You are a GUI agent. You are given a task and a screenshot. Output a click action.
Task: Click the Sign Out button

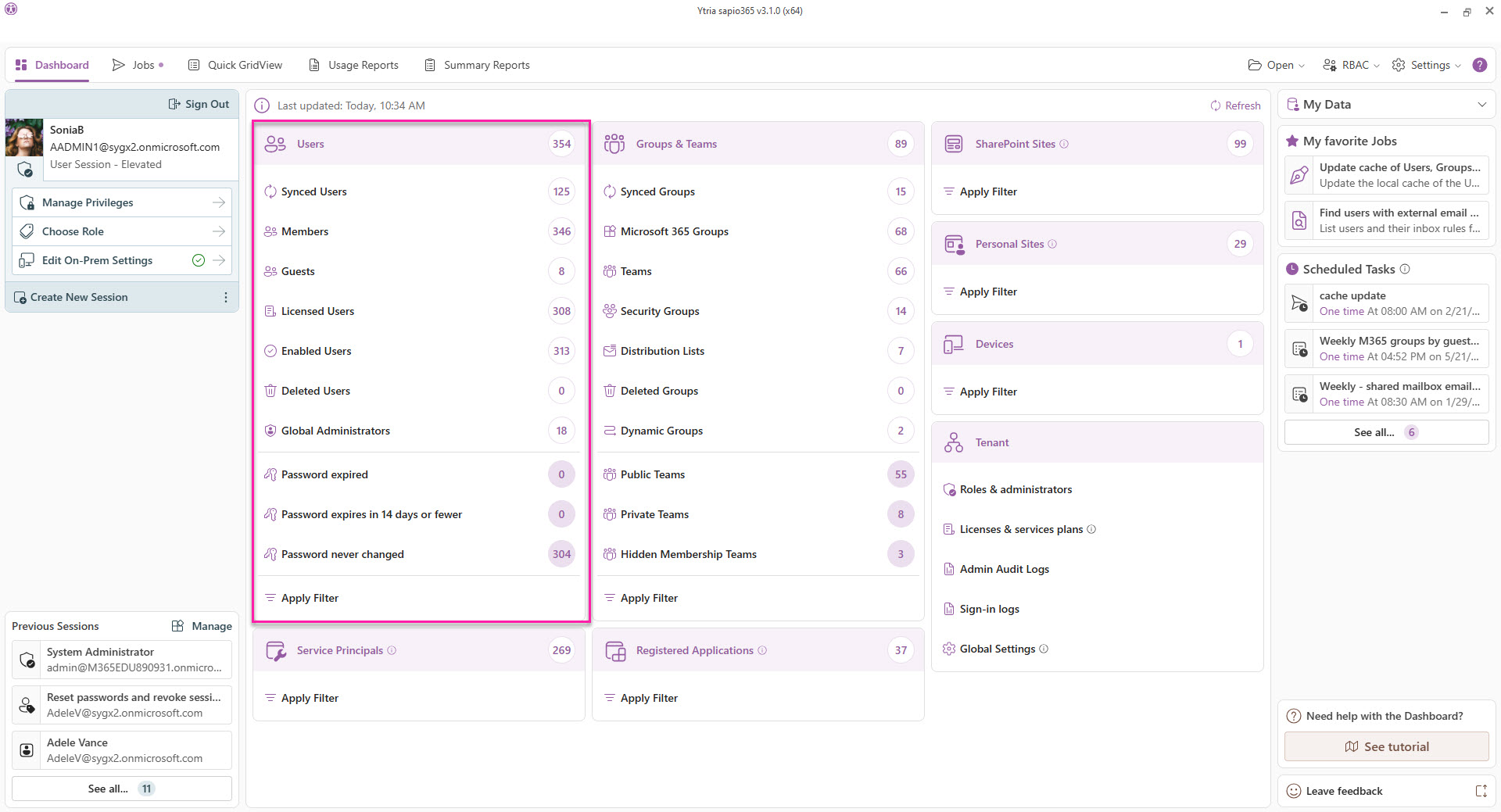pos(199,104)
